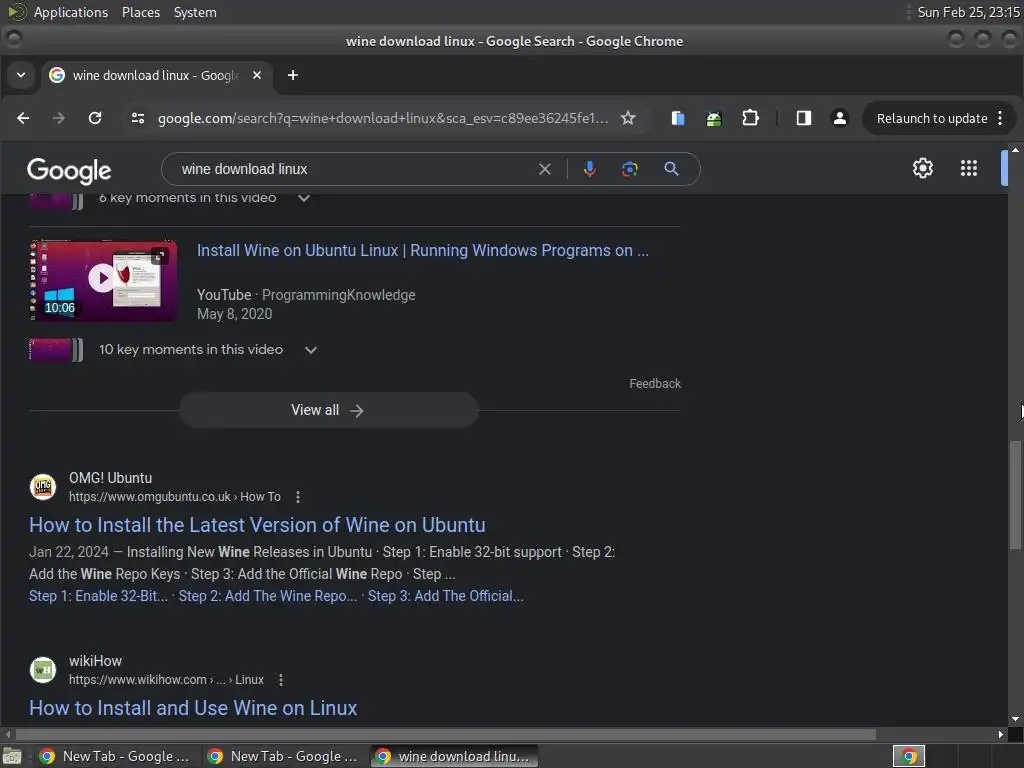
Task: Click the scroll-right arrow of horizontal scrollbar
Action: pos(1001,735)
